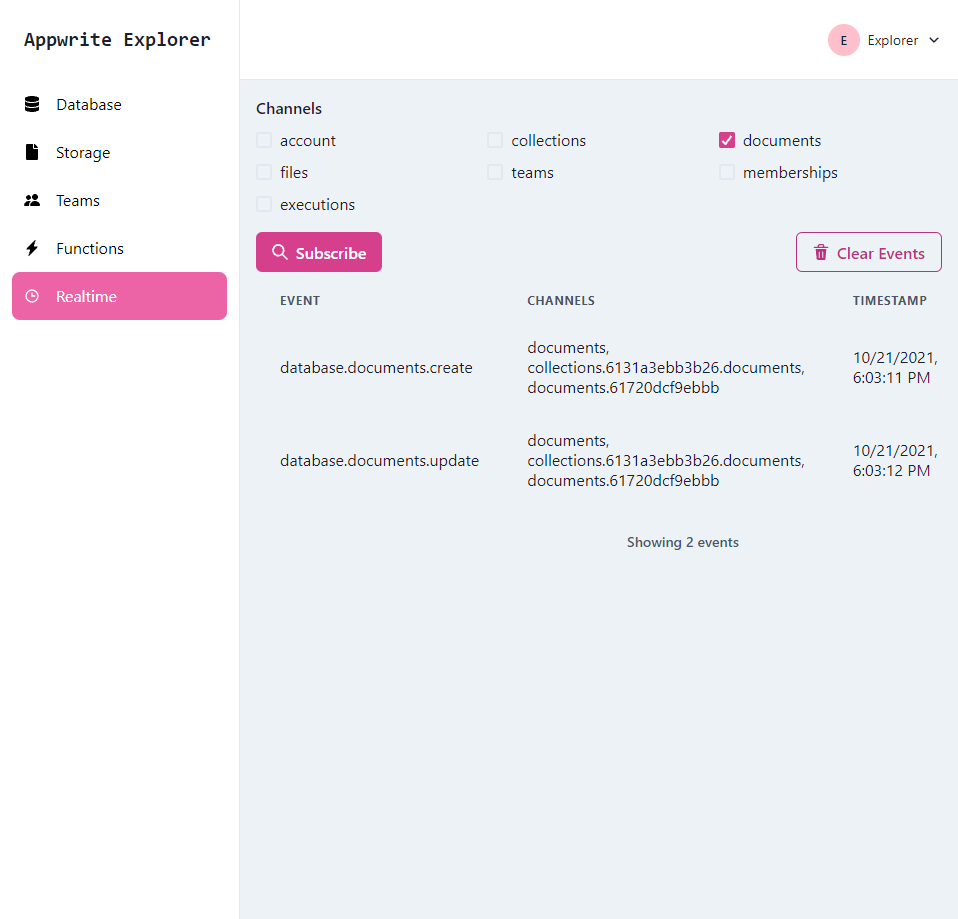
Task: Enable the executions channel checkbox
Action: click(264, 204)
